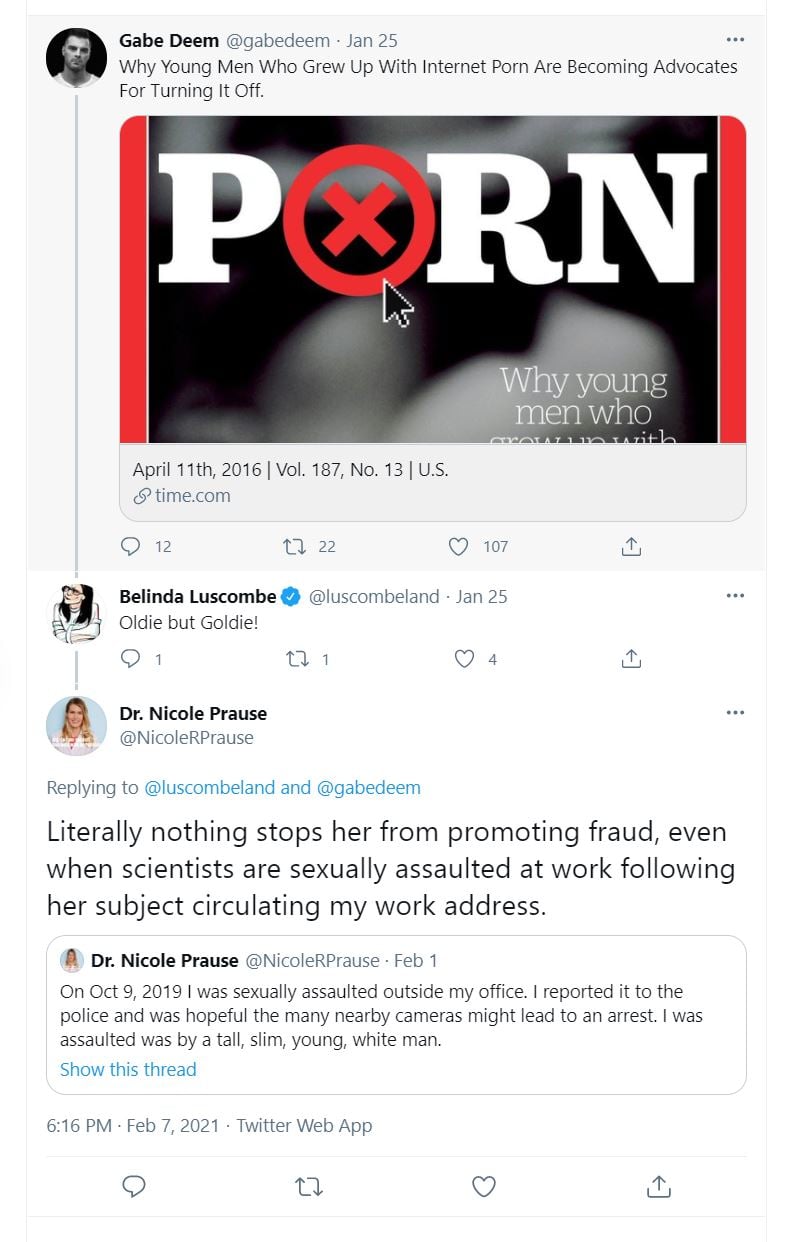The height and width of the screenshot is (1242, 788).
Task: Open the time.com article link
Action: pyautogui.click(x=192, y=495)
